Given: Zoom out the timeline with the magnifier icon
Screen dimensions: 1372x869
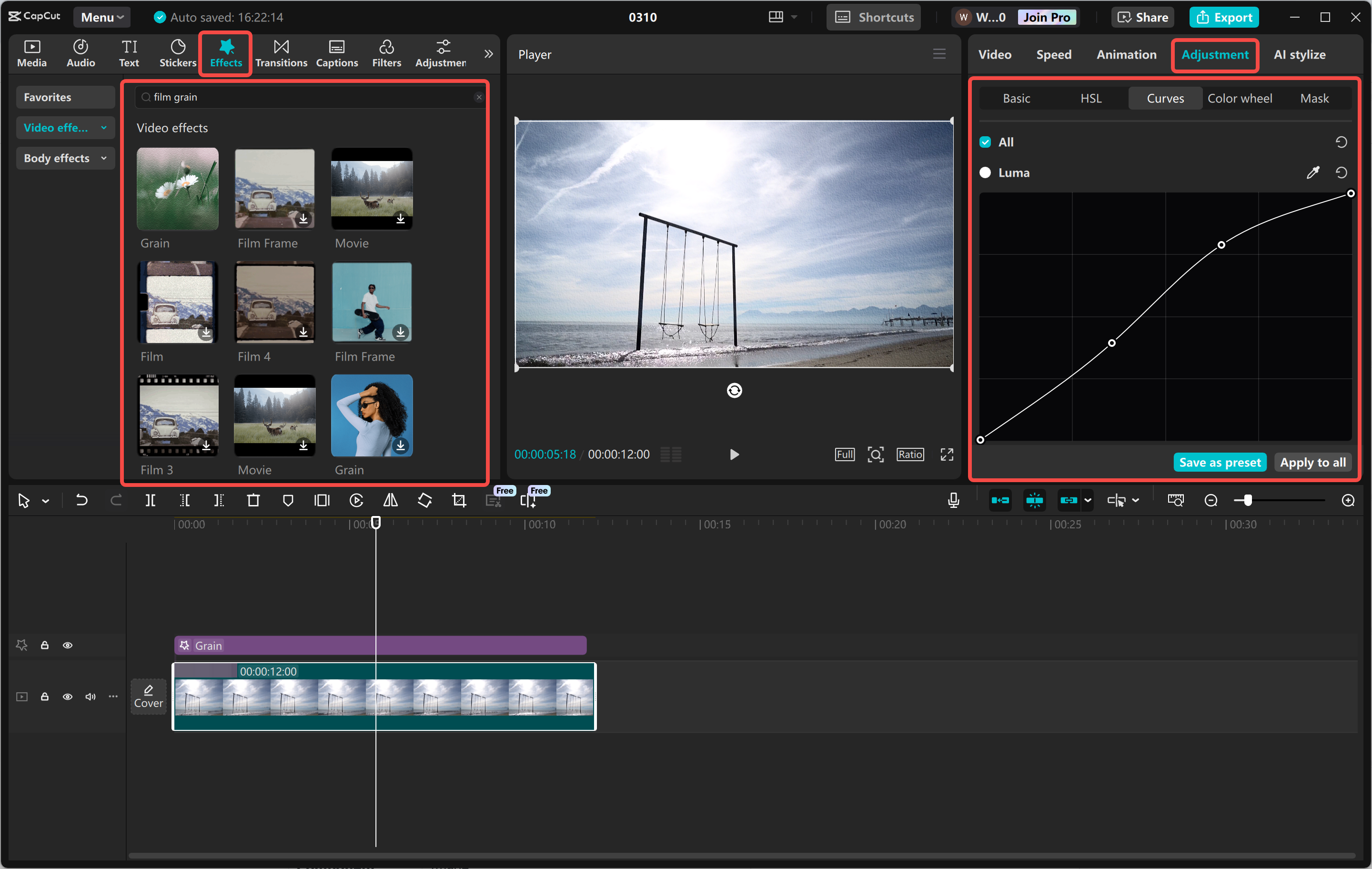Looking at the screenshot, I should [1210, 500].
